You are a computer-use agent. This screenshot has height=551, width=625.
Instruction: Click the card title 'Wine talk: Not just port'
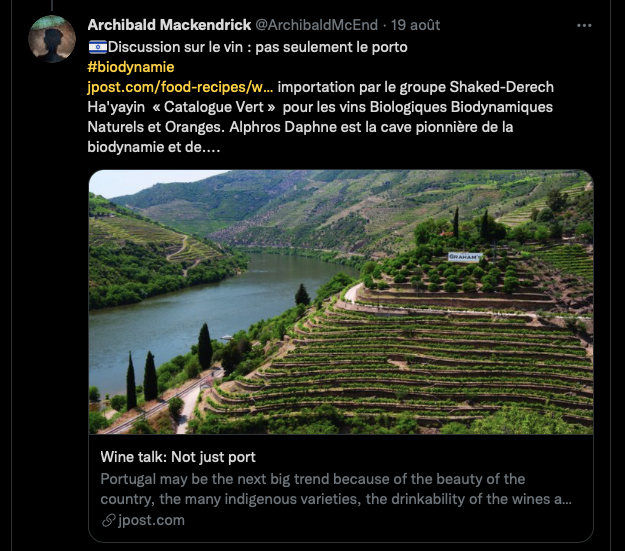pos(178,457)
